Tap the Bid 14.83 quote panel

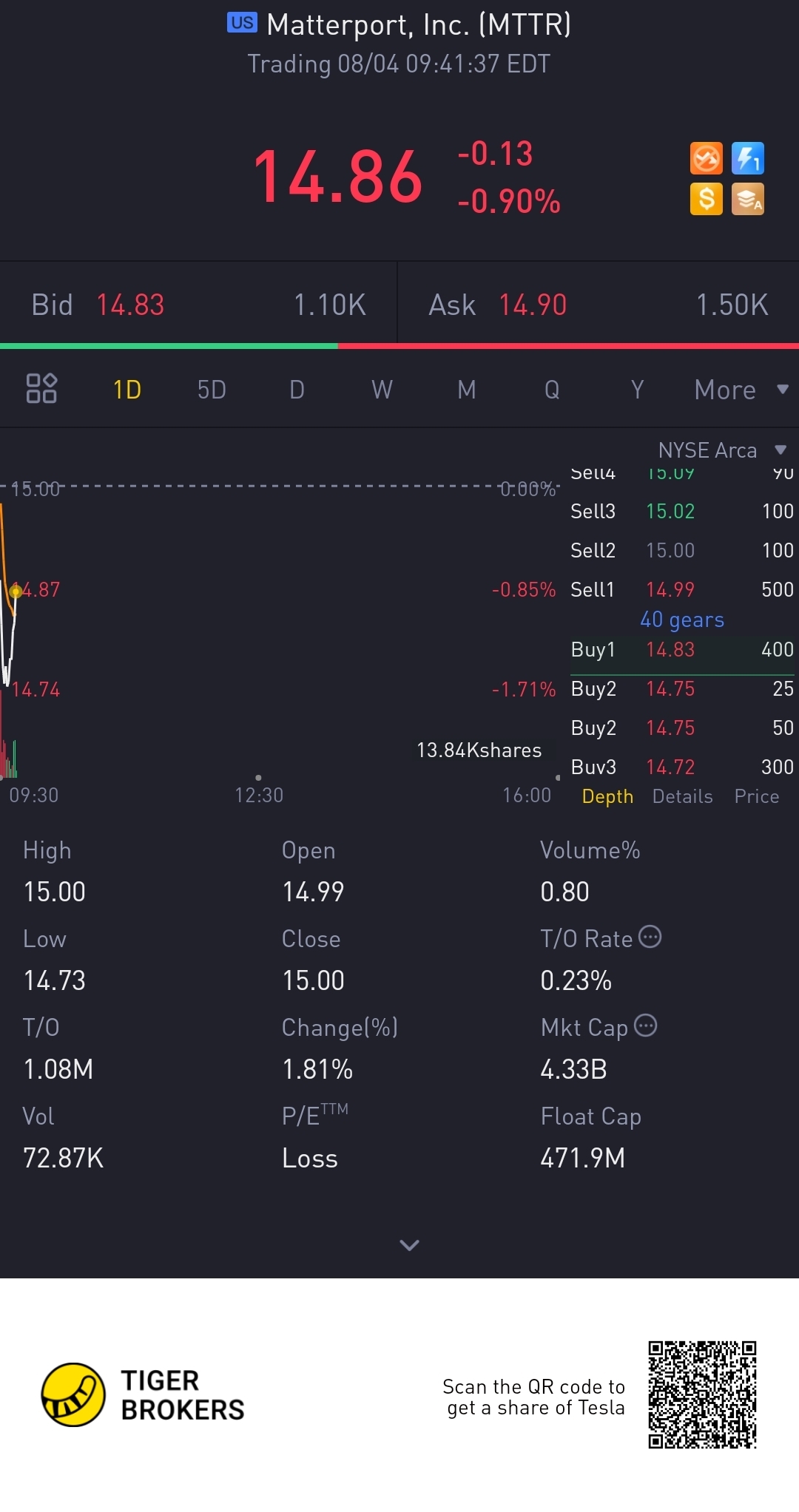[198, 305]
